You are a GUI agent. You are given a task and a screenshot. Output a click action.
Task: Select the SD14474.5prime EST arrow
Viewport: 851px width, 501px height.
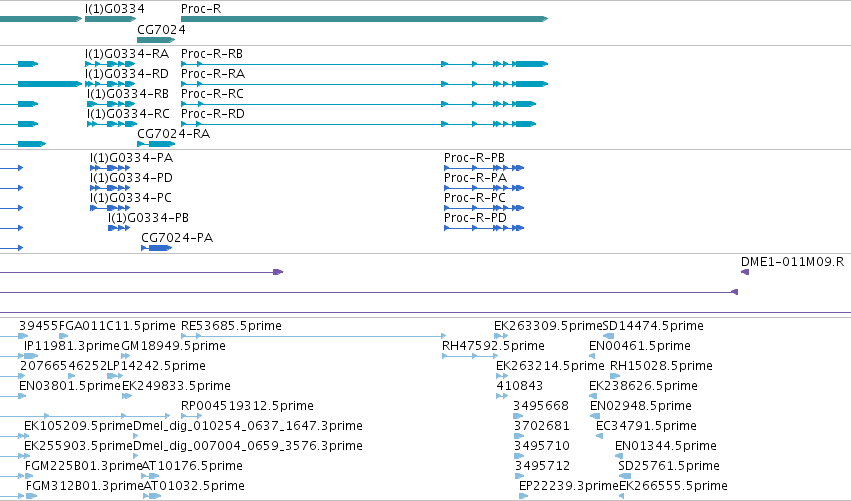[608, 337]
